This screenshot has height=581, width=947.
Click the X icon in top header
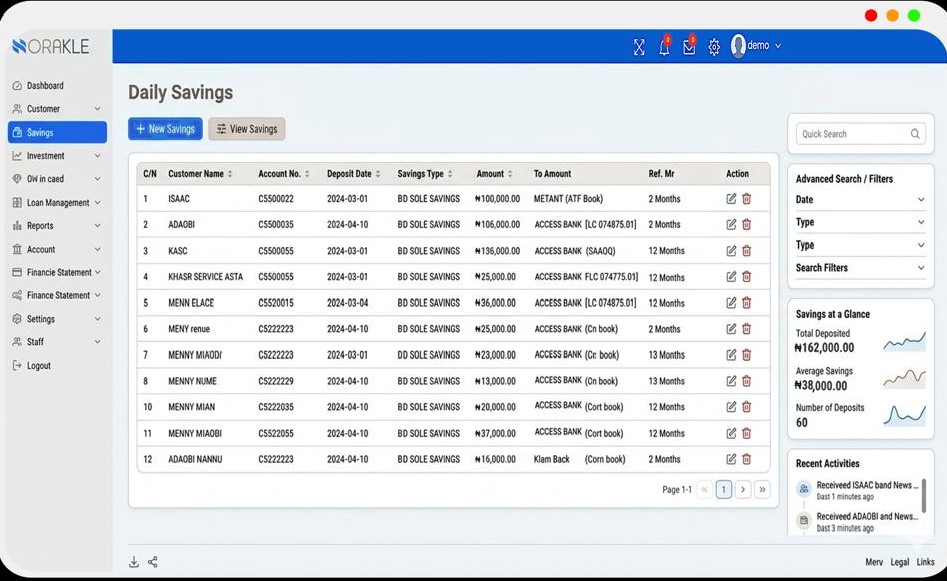tap(639, 47)
